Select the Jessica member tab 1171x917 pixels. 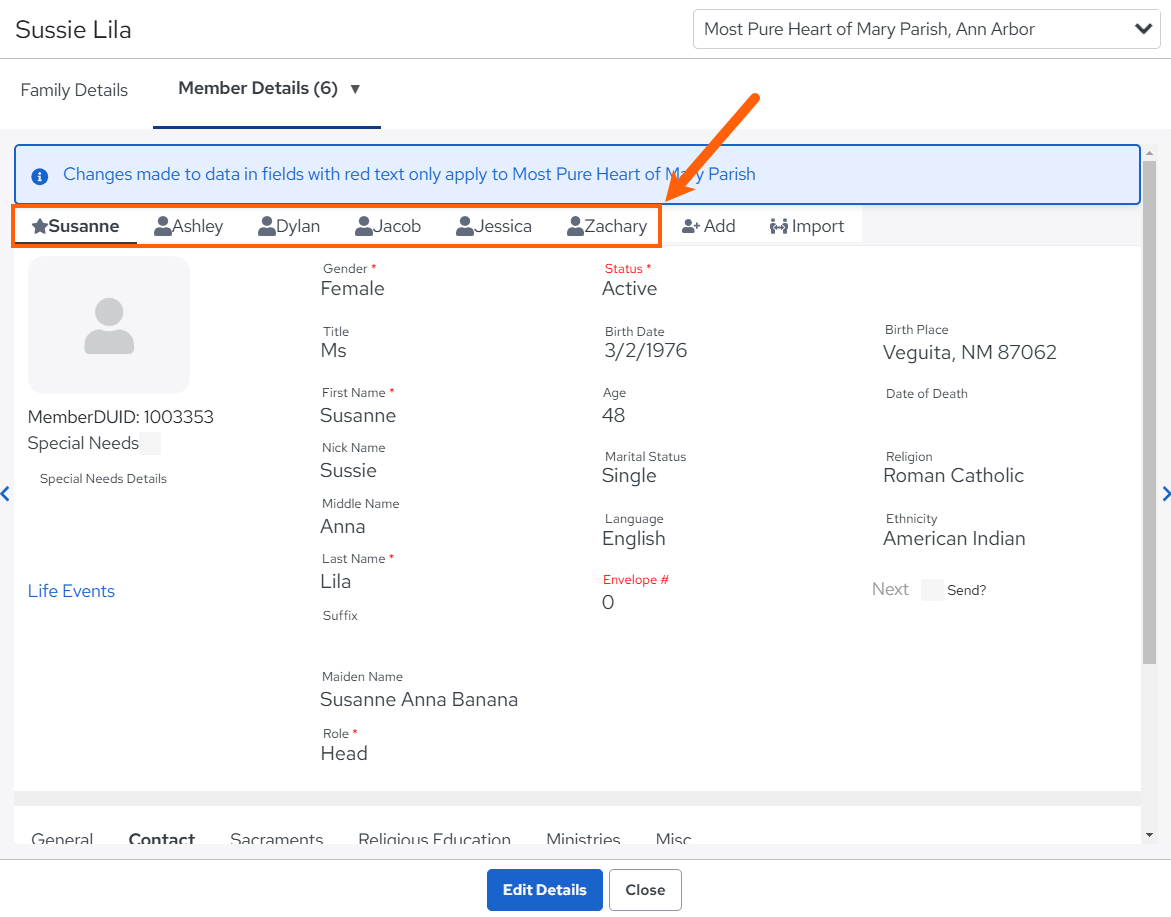[494, 226]
